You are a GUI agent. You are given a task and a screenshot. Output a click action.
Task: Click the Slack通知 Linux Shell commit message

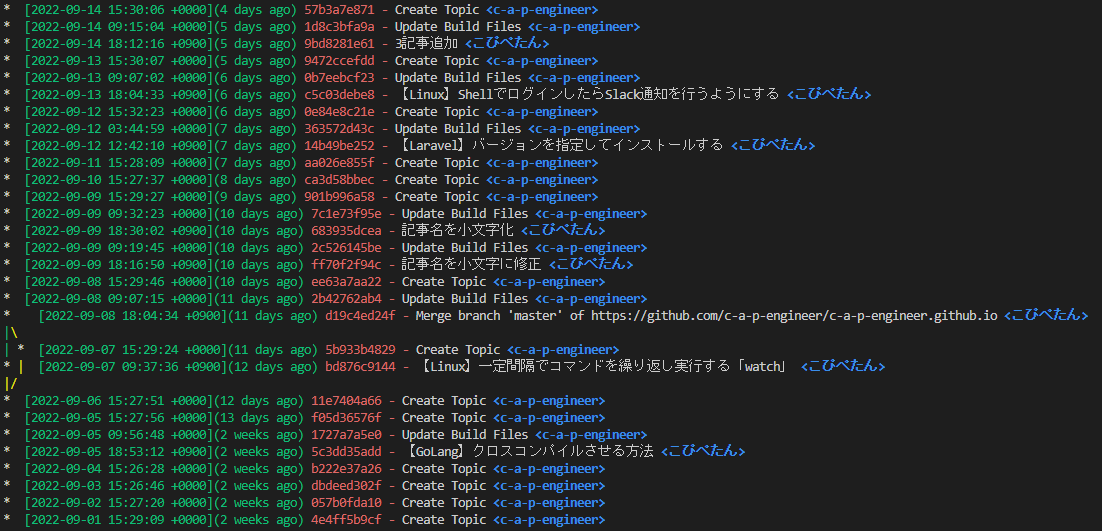pyautogui.click(x=587, y=94)
